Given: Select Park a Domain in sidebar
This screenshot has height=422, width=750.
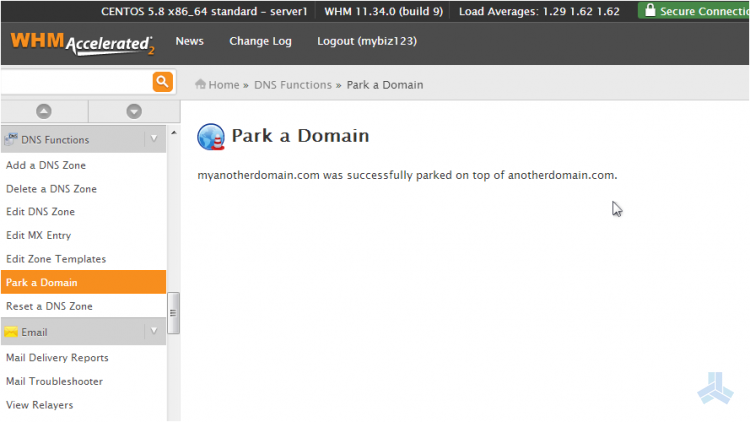Looking at the screenshot, I should 83,282.
